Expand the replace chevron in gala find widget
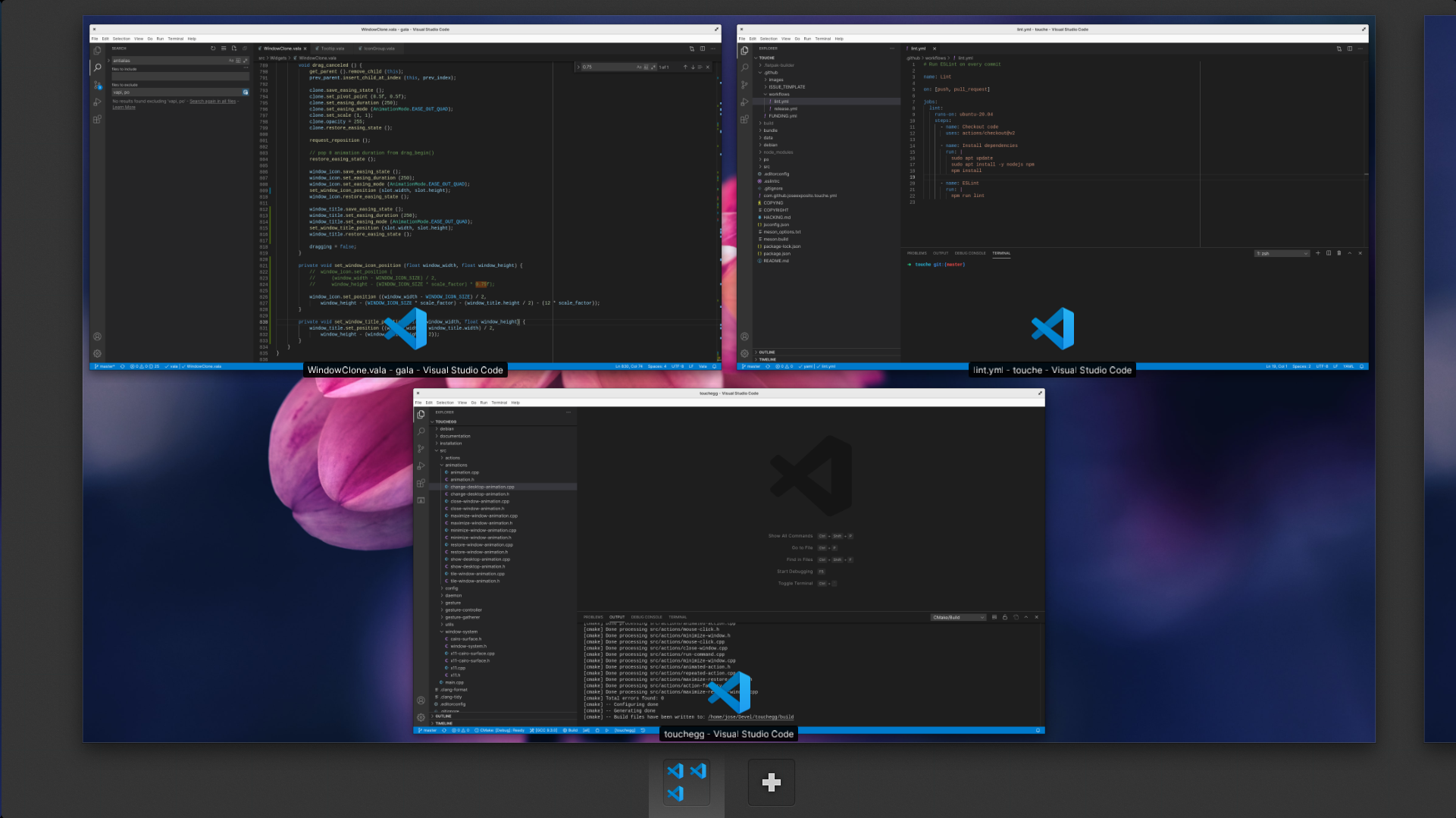This screenshot has height=818, width=1456. (578, 67)
